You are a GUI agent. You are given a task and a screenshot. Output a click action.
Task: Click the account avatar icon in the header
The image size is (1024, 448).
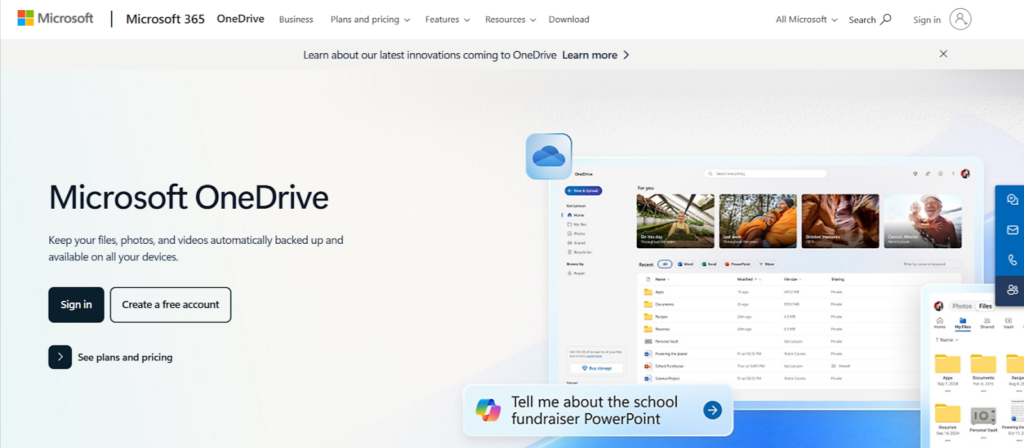pos(960,19)
